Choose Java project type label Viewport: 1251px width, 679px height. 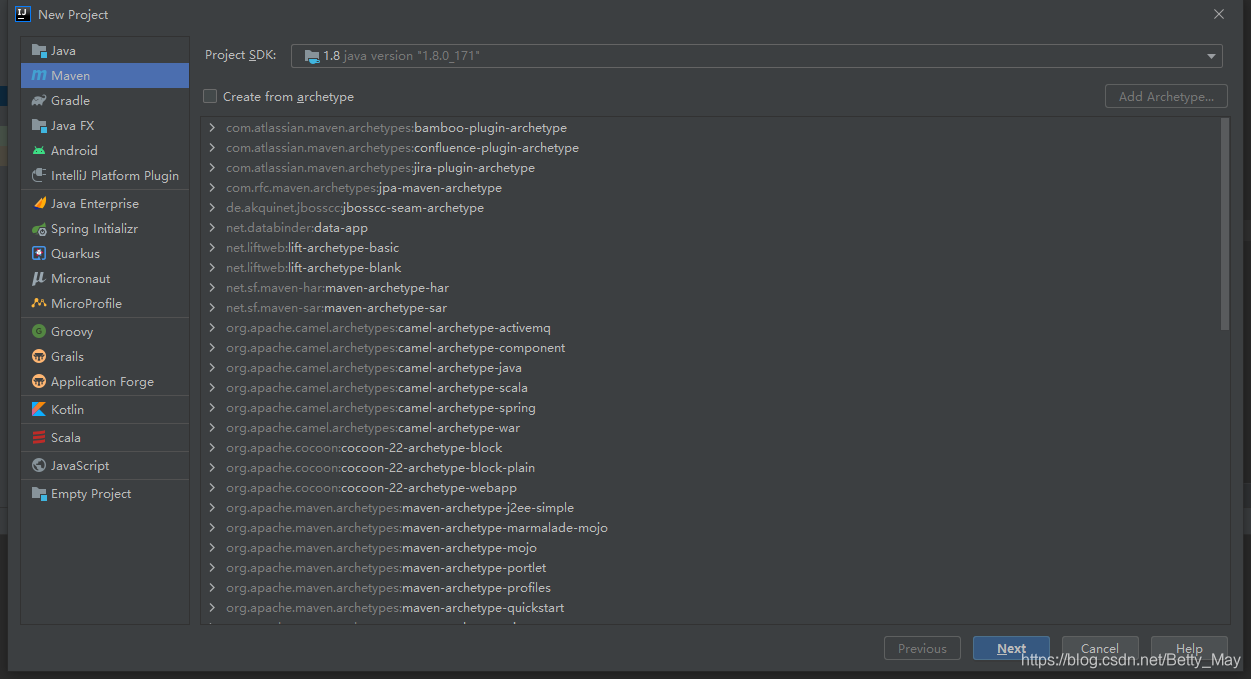(x=63, y=51)
